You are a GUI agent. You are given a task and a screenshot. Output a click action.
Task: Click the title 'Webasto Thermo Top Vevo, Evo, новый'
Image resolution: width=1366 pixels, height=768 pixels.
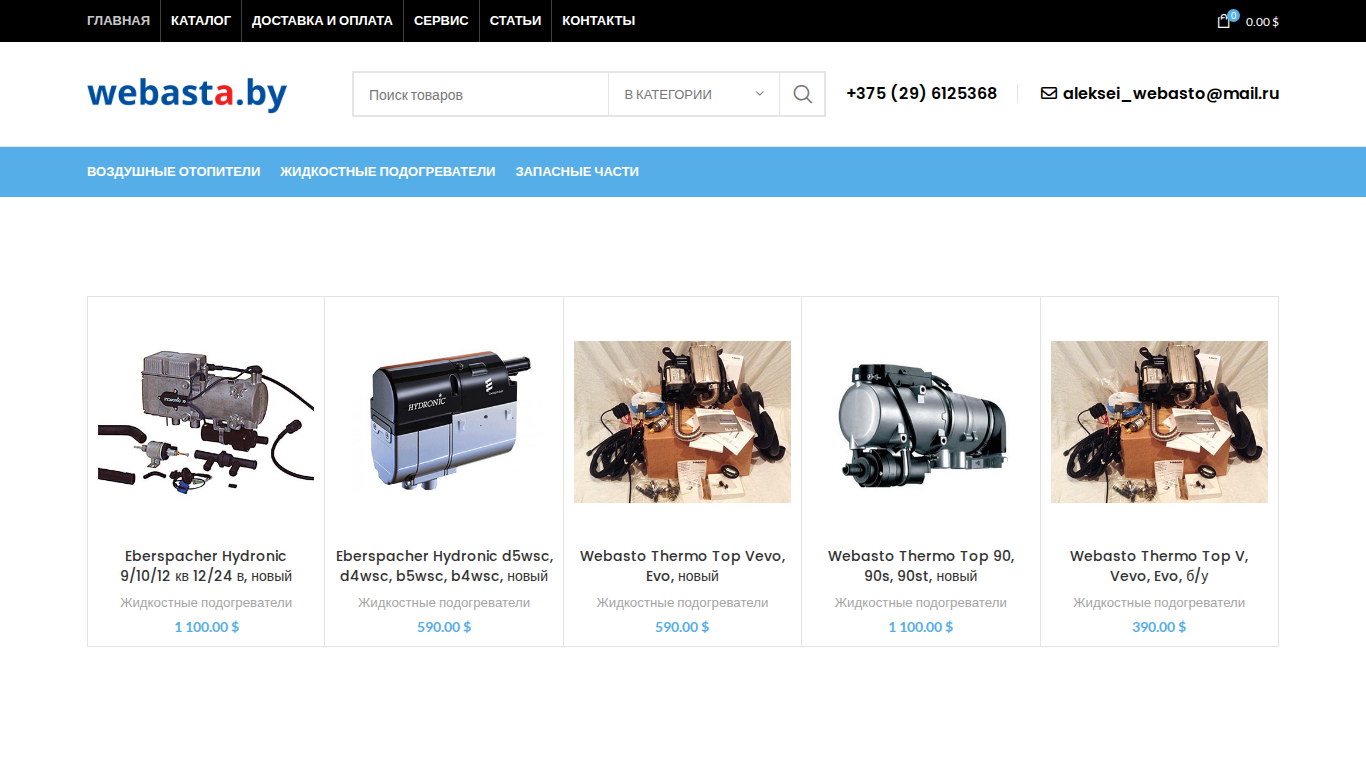pyautogui.click(x=683, y=566)
